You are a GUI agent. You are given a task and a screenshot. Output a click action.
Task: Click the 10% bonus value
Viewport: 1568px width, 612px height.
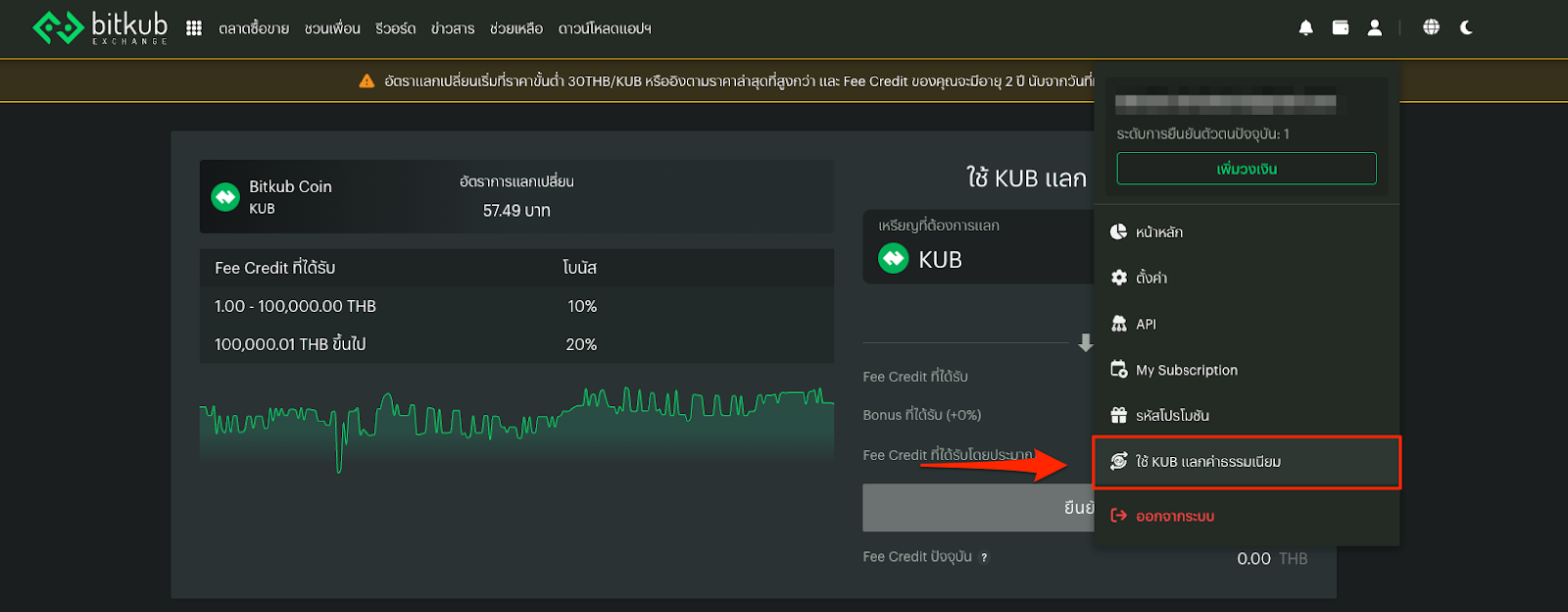[x=582, y=306]
